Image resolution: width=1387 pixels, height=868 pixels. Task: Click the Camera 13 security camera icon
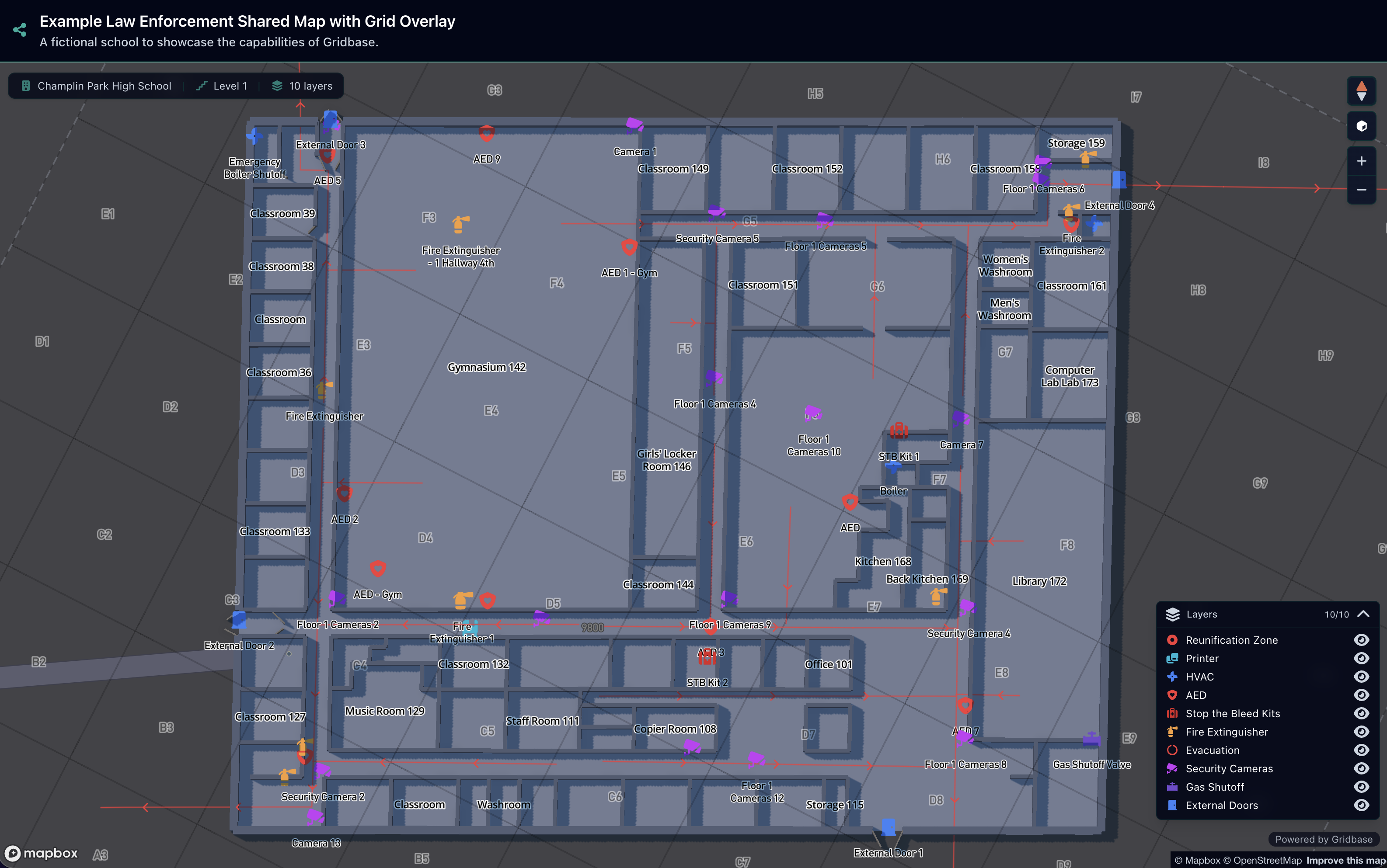315,816
